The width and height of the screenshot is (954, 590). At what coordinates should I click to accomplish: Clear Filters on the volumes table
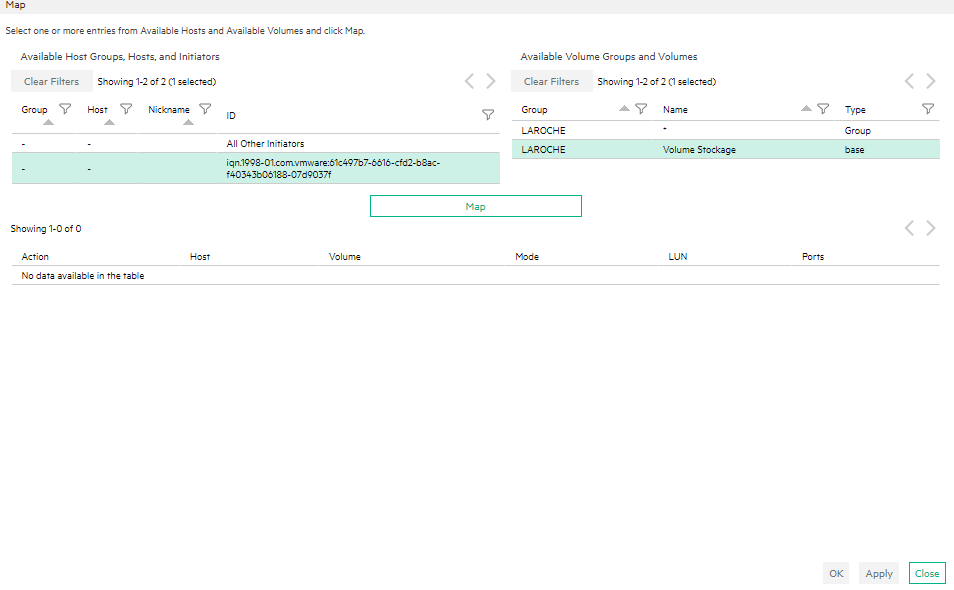551,82
